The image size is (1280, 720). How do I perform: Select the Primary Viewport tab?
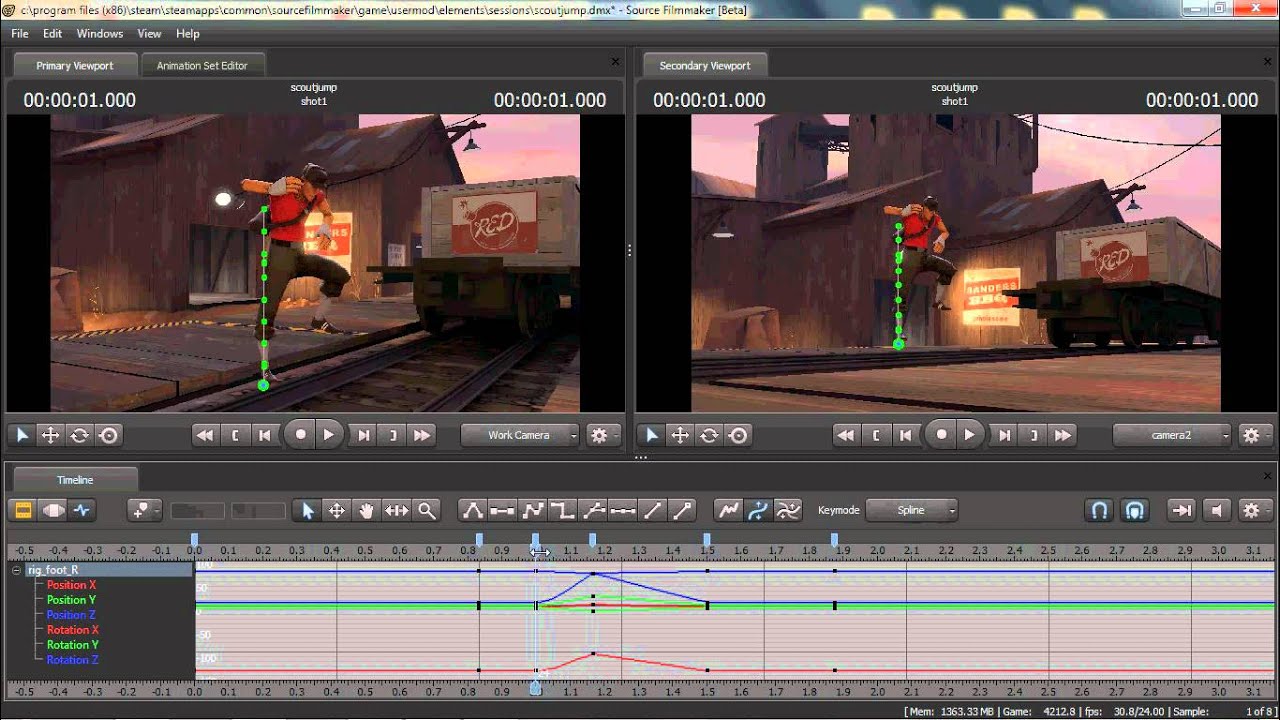[75, 65]
